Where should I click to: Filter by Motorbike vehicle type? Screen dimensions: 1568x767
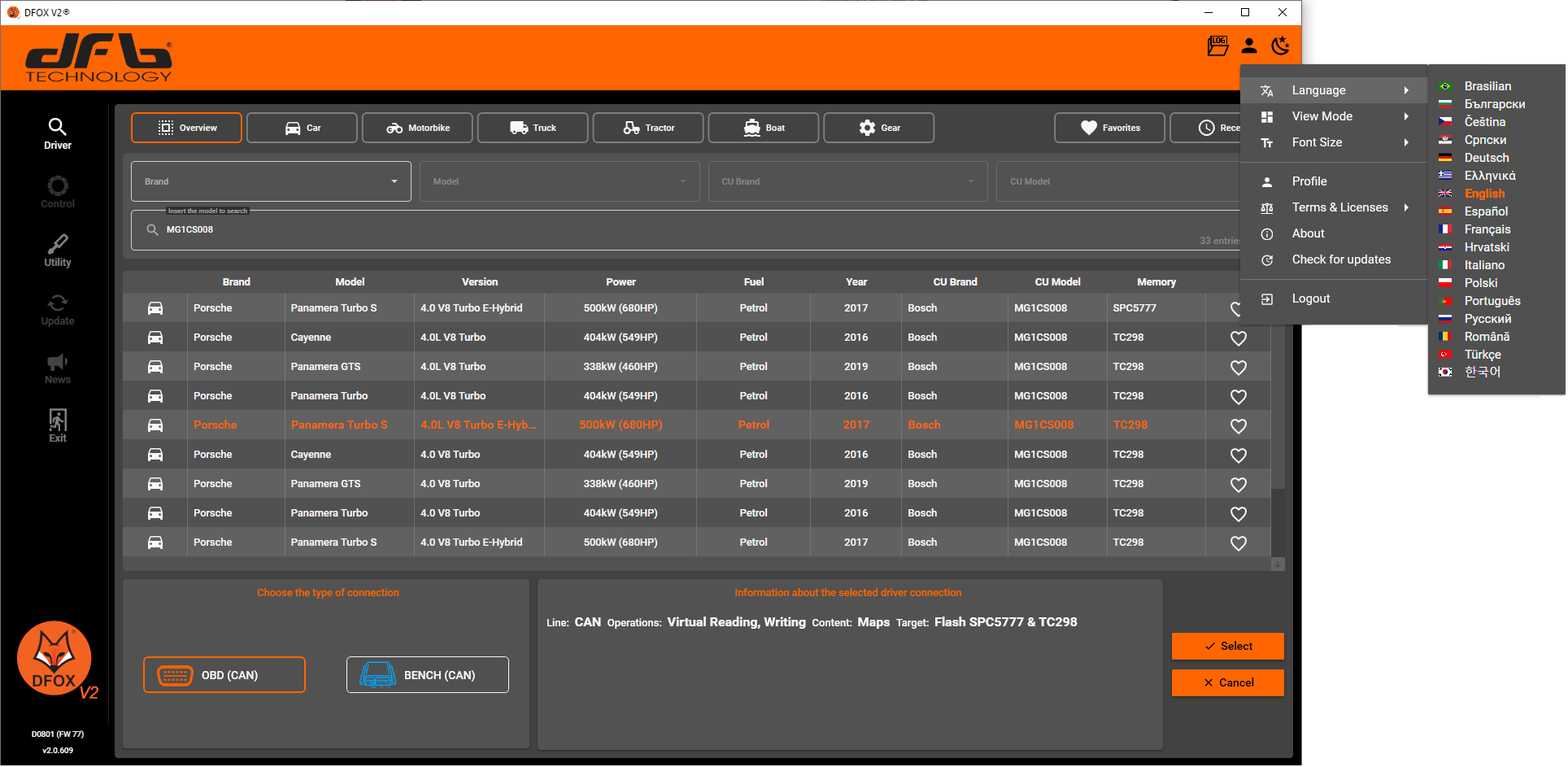pos(417,128)
